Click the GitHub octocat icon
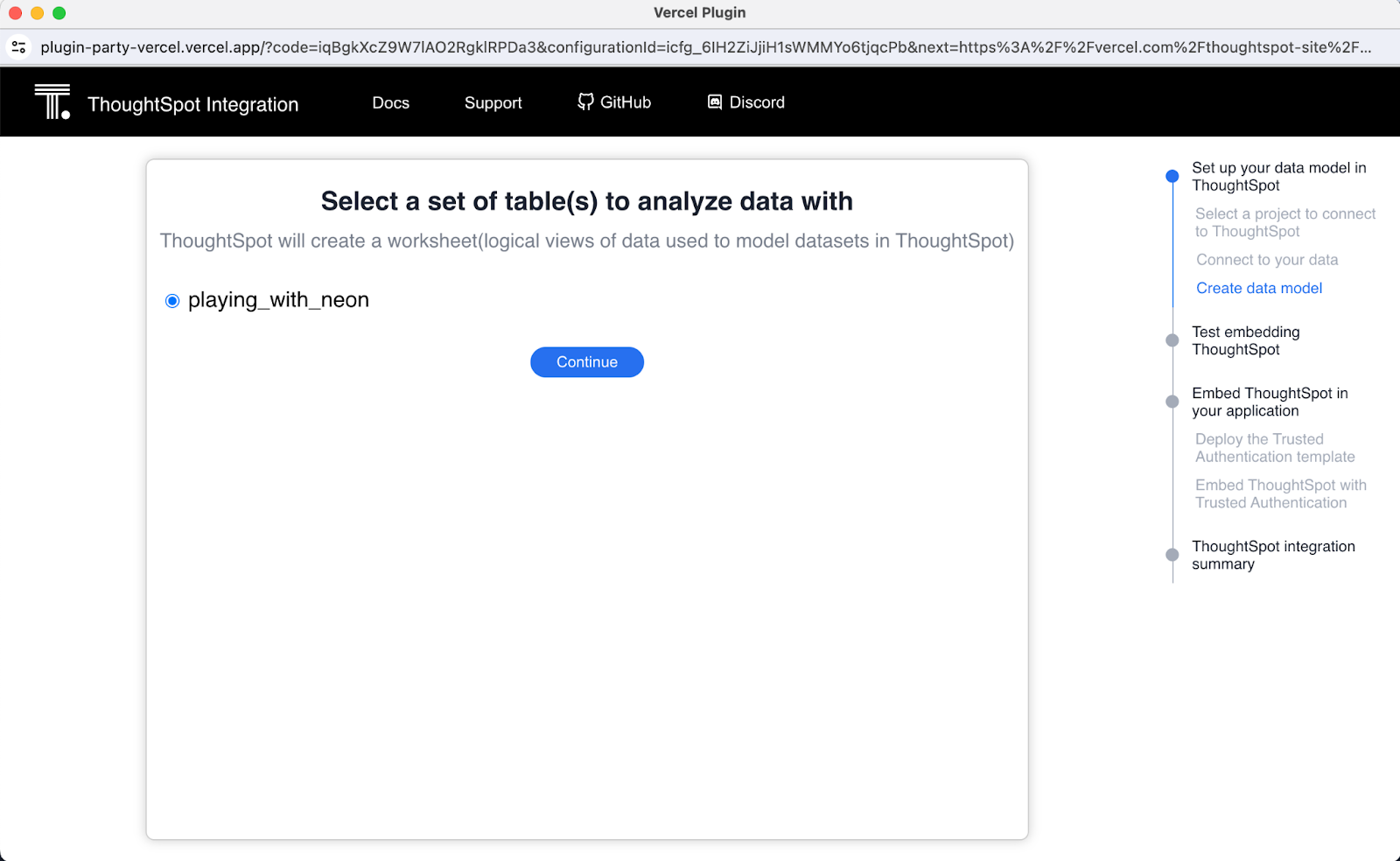The image size is (1400, 861). [585, 102]
